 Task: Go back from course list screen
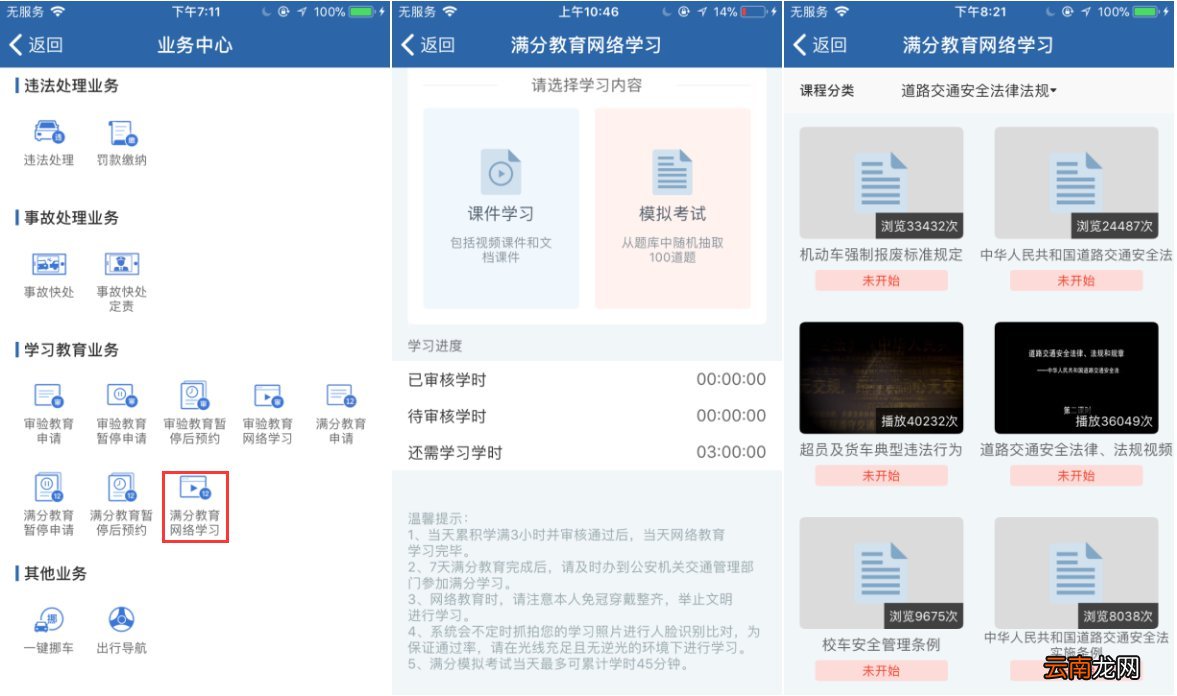[820, 45]
